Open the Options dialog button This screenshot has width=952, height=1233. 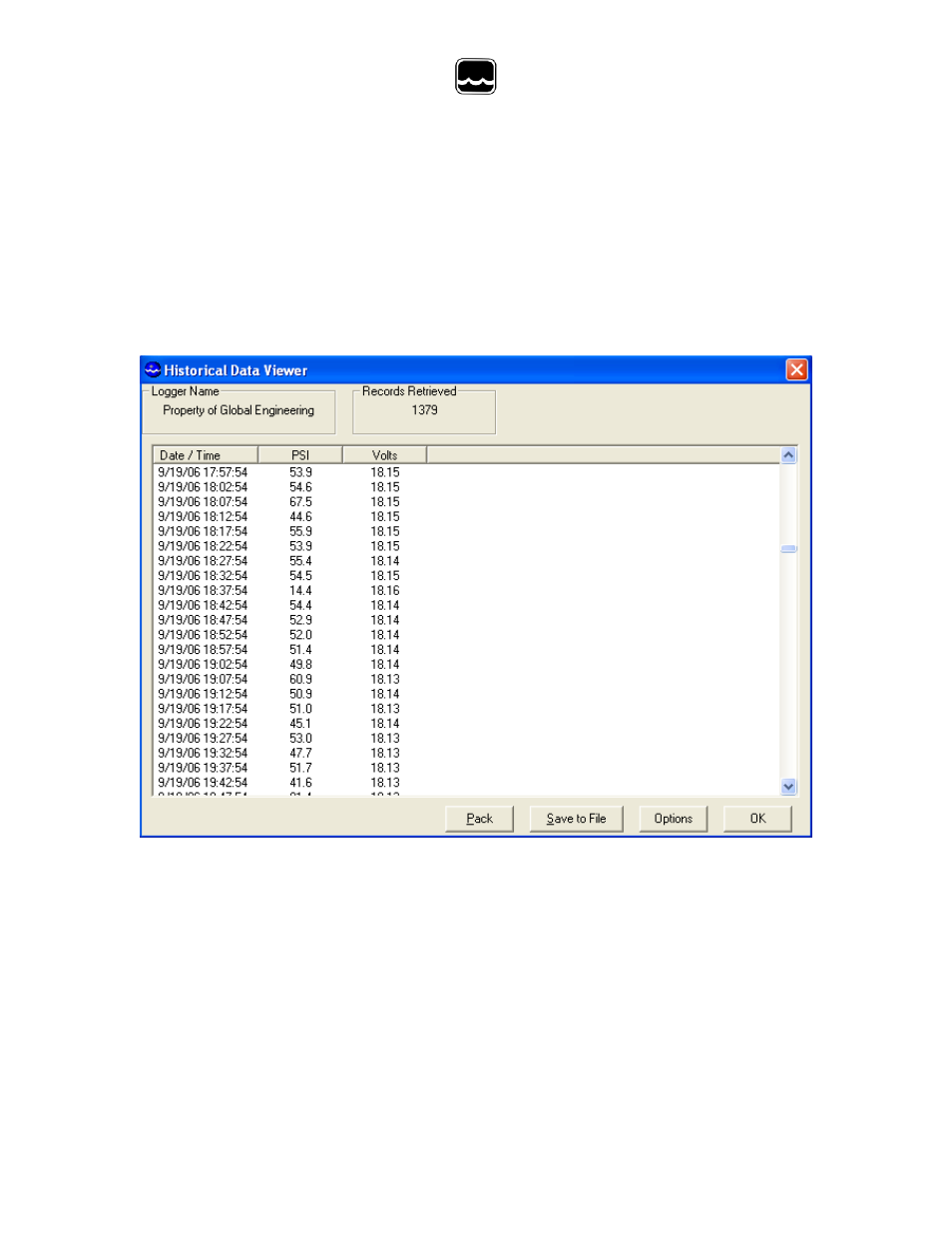pos(673,819)
